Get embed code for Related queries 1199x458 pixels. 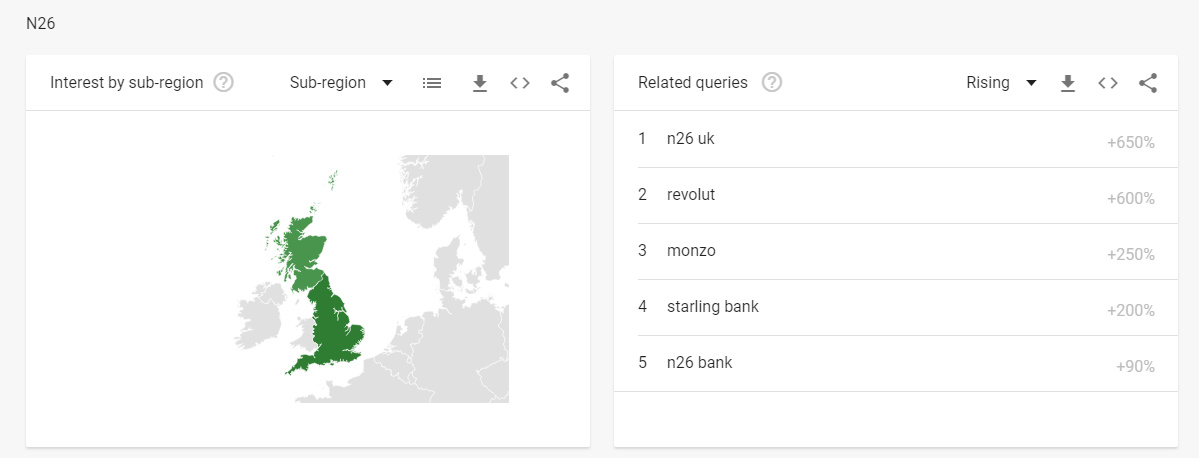1107,83
